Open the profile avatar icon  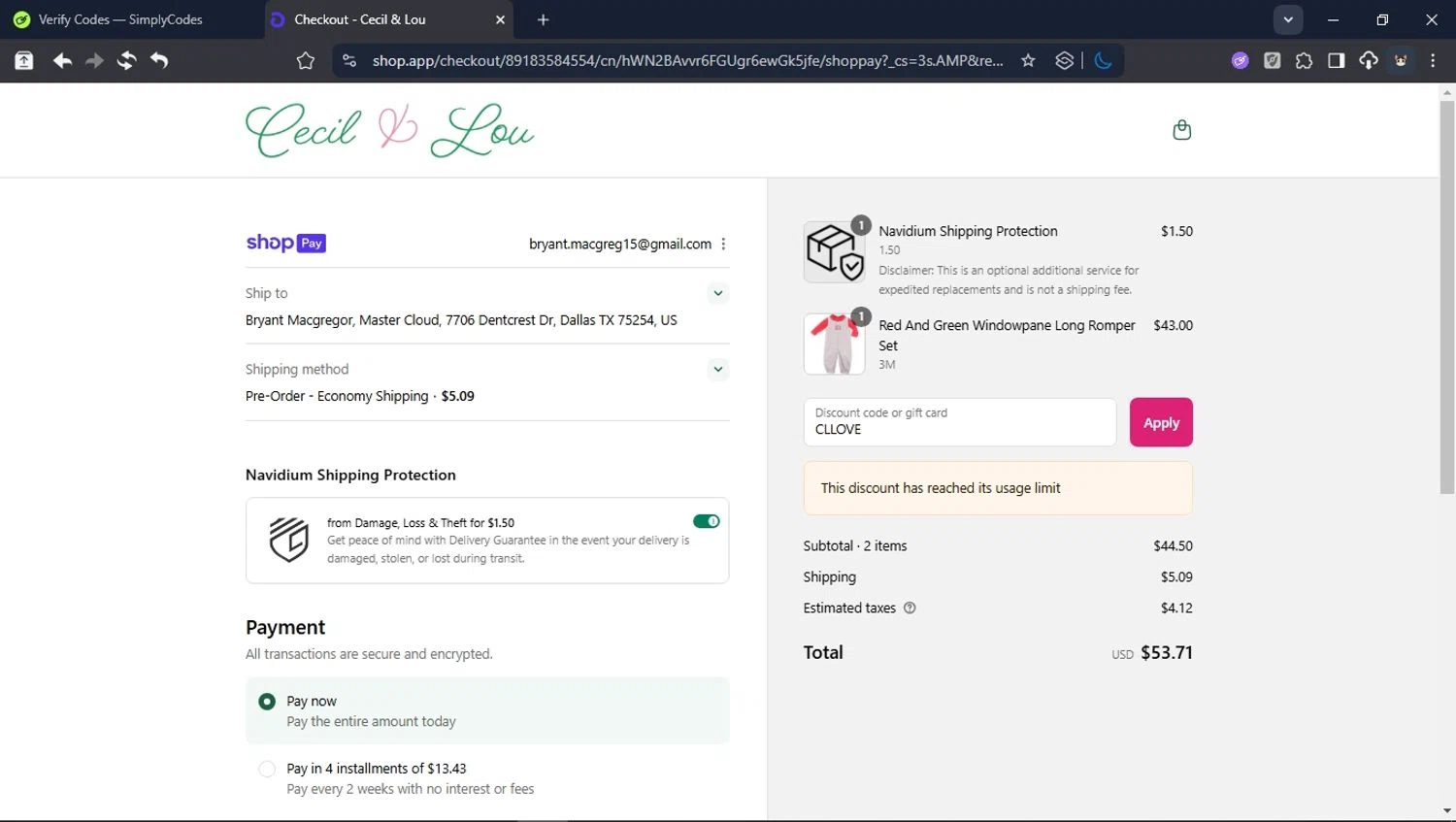1401,60
